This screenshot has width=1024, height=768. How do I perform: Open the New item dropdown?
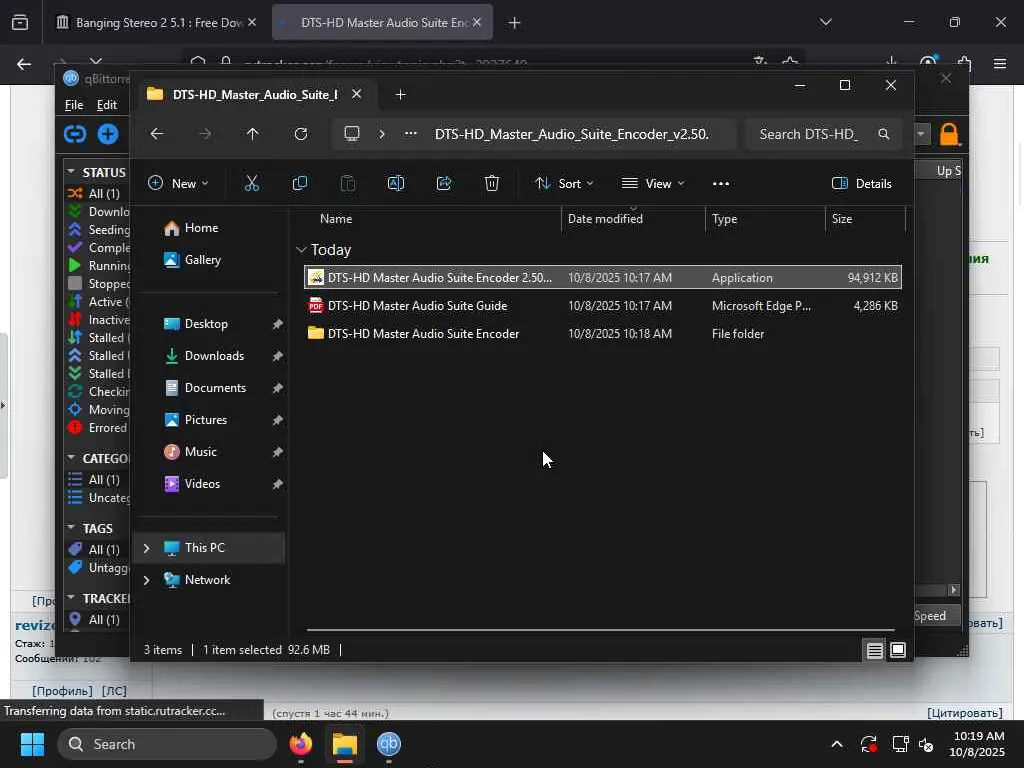(x=178, y=184)
